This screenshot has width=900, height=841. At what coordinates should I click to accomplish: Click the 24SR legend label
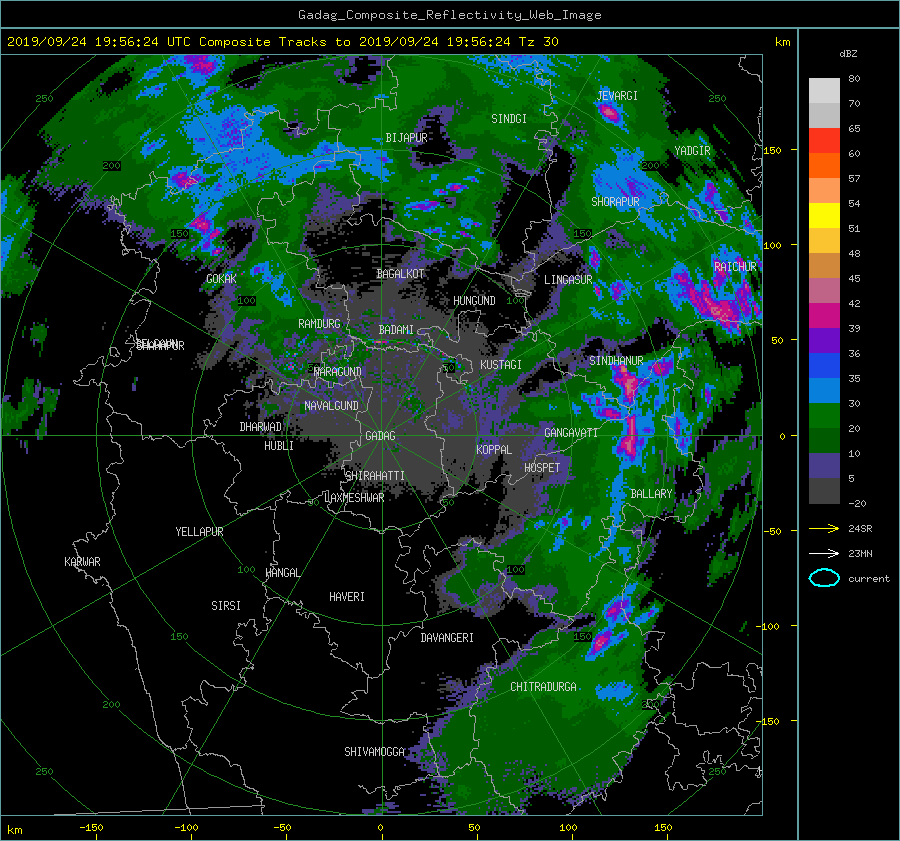(860, 528)
